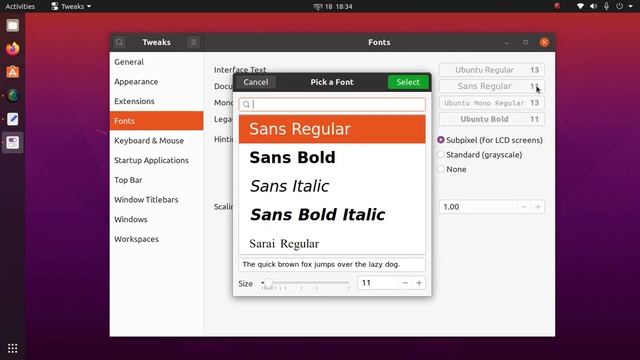This screenshot has width=640, height=360.
Task: Open the text editor dock icon
Action: point(13,119)
